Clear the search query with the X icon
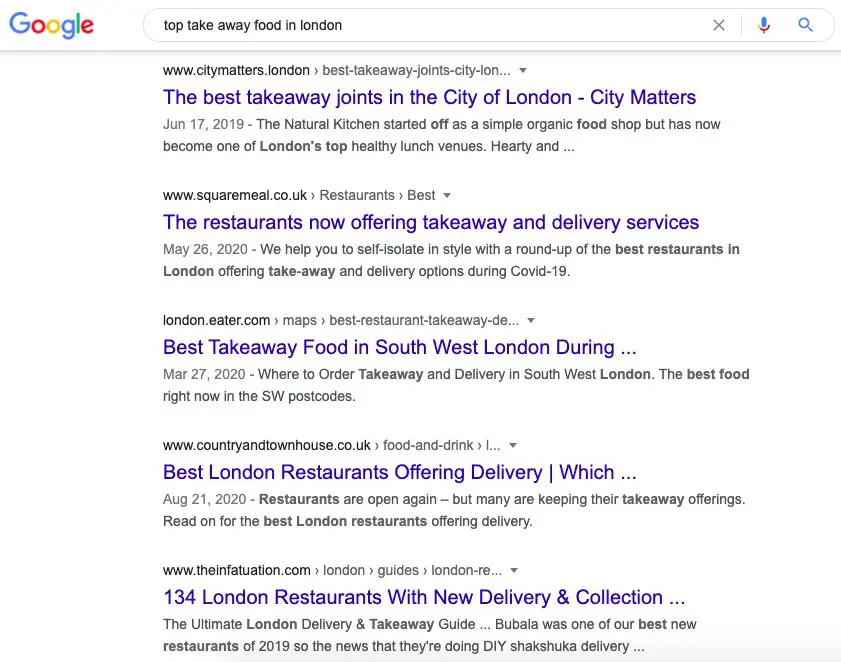The width and height of the screenshot is (841, 662). pyautogui.click(x=719, y=25)
